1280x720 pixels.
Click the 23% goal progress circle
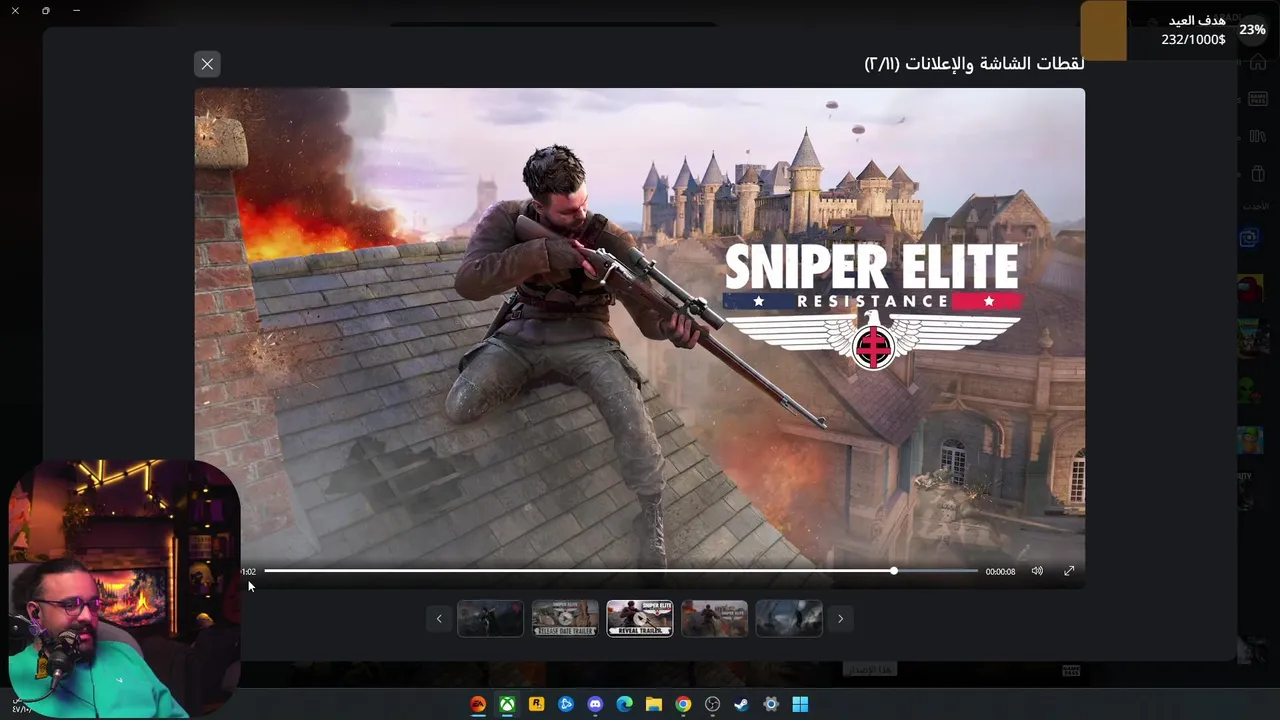click(1252, 29)
